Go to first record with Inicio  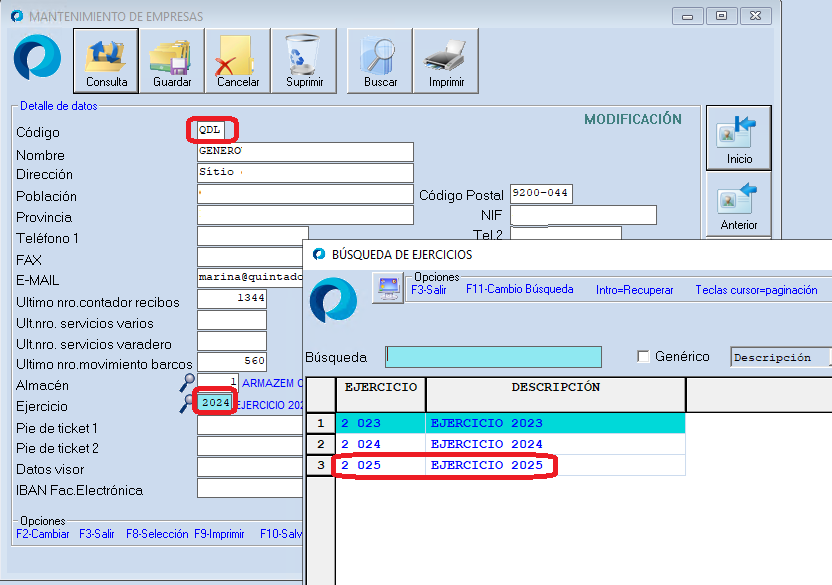point(739,137)
